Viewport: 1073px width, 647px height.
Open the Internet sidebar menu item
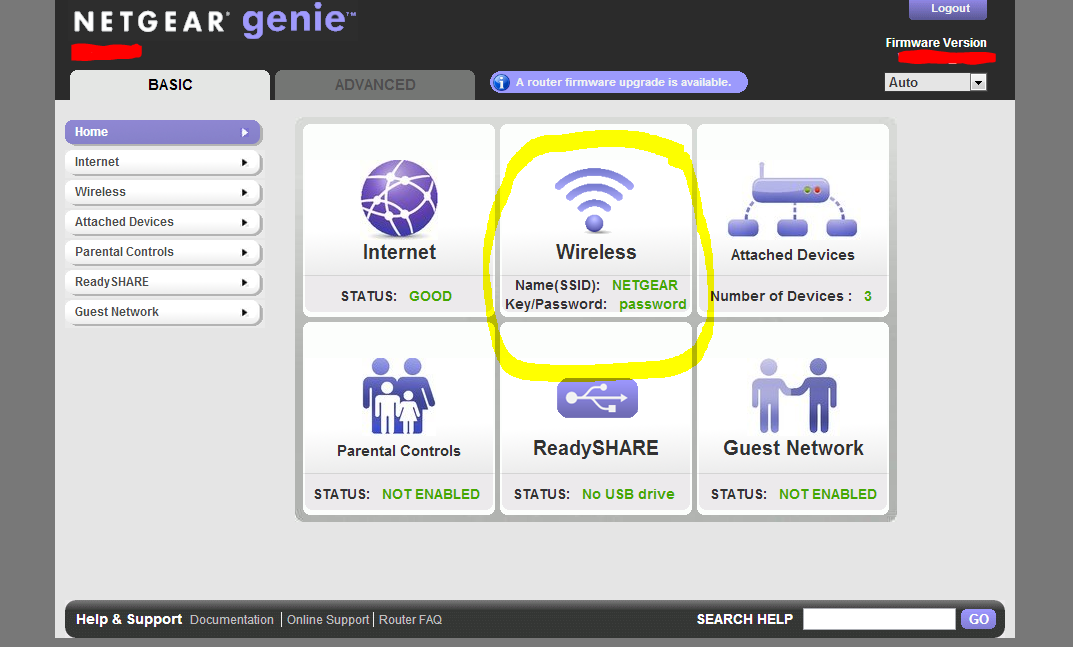(x=163, y=162)
